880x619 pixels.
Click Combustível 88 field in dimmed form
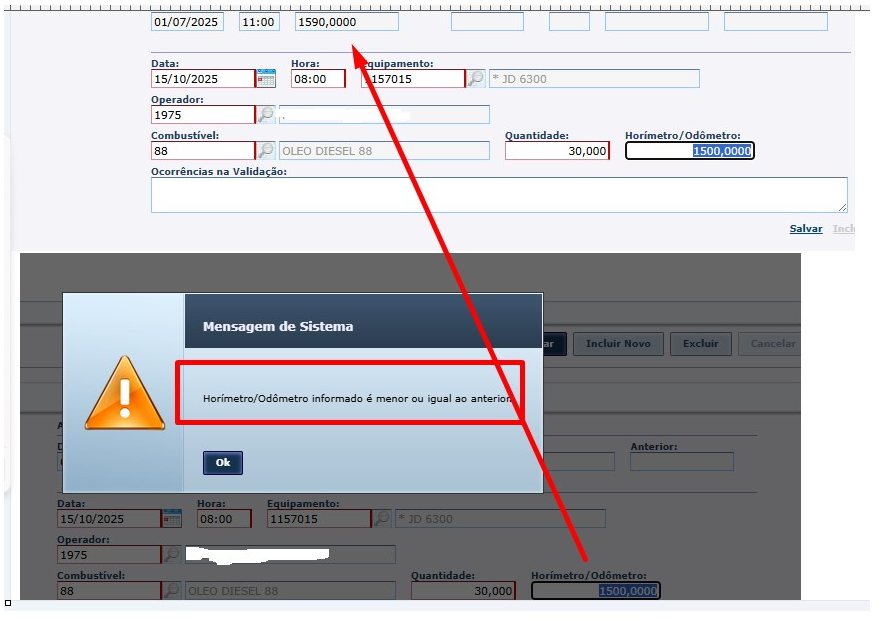coord(109,590)
